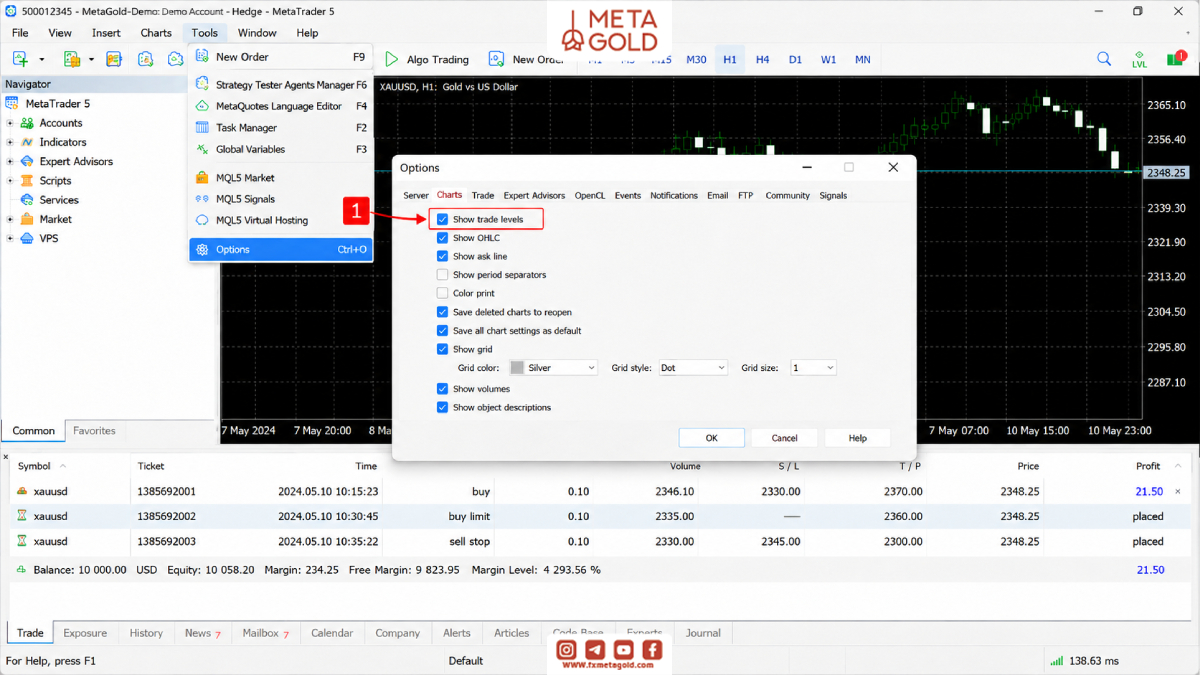Viewport: 1200px width, 675px height.
Task: Choose MQL5 Virtual Hosting from Tools menu
Action: point(262,220)
